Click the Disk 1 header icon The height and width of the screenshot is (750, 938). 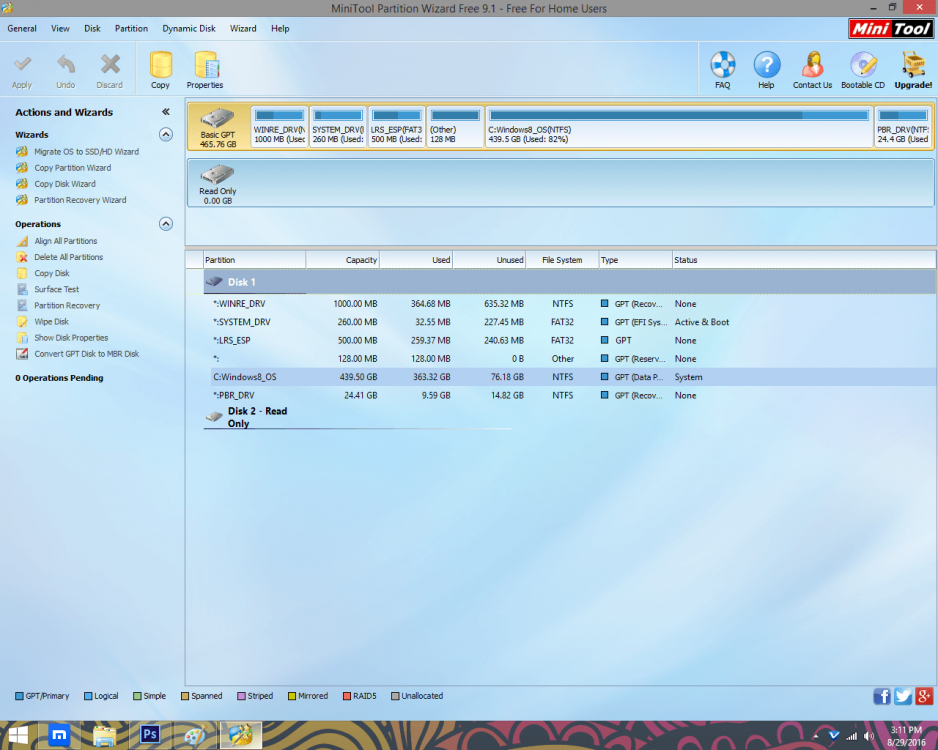[214, 281]
